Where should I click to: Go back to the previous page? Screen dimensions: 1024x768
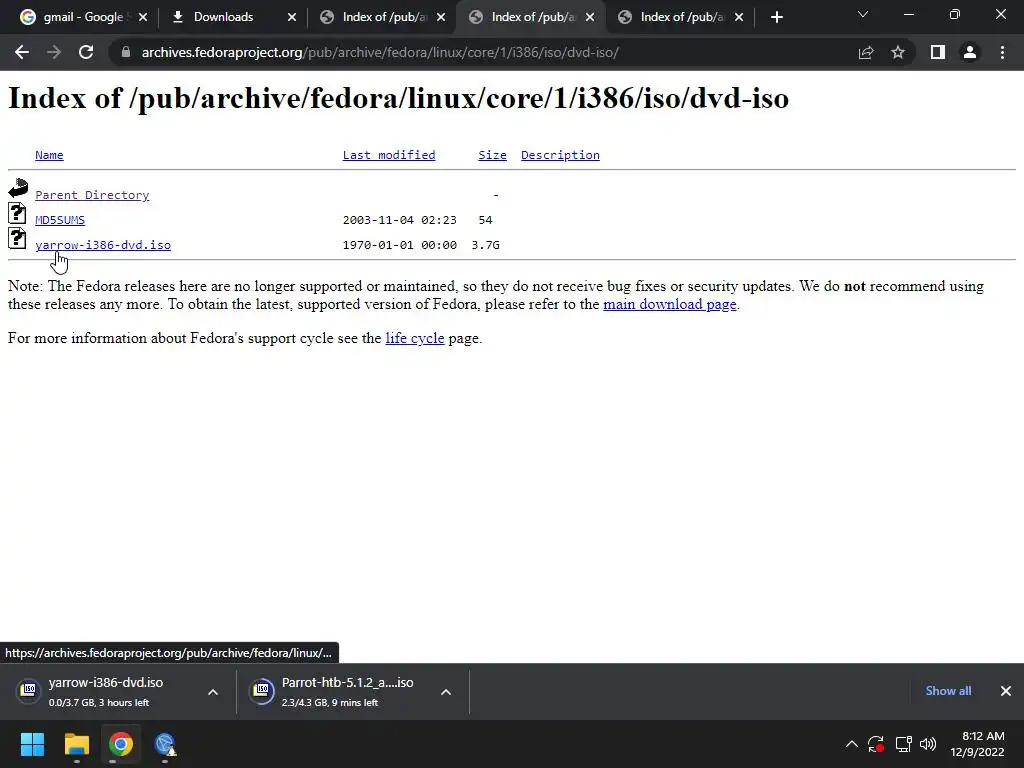(x=22, y=52)
